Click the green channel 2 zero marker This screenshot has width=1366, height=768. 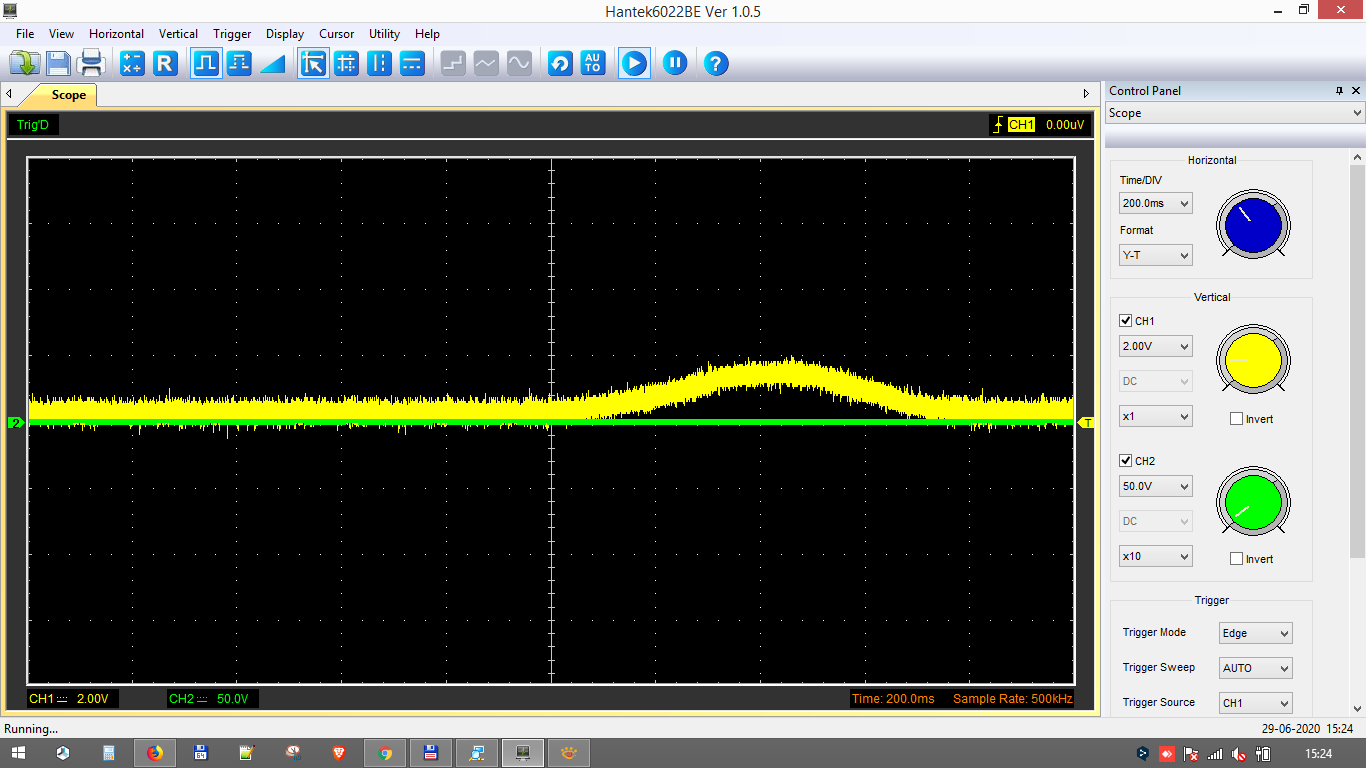[15, 423]
